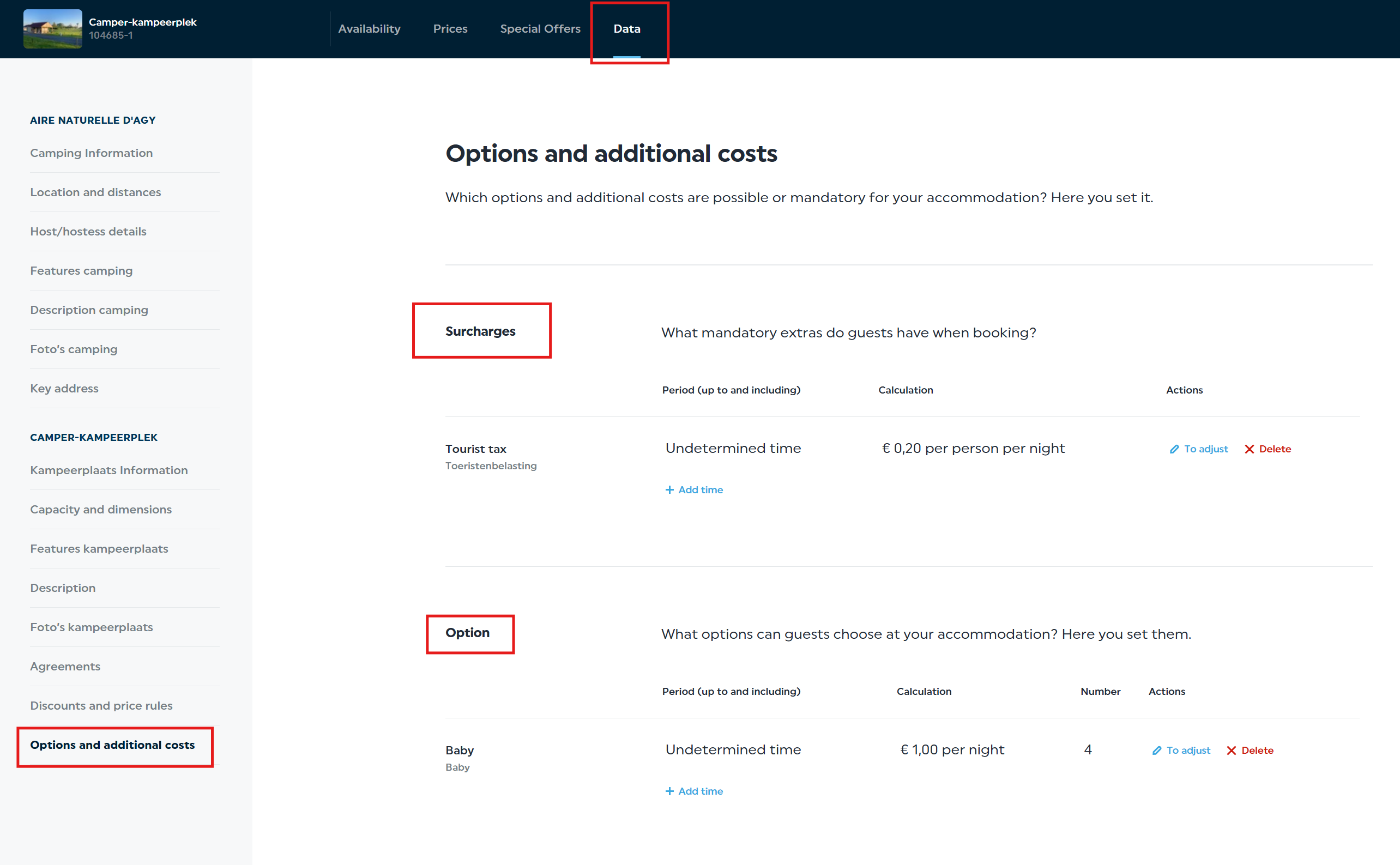Click red X icon for Tourist tax
The width and height of the screenshot is (1400, 865).
point(1249,449)
